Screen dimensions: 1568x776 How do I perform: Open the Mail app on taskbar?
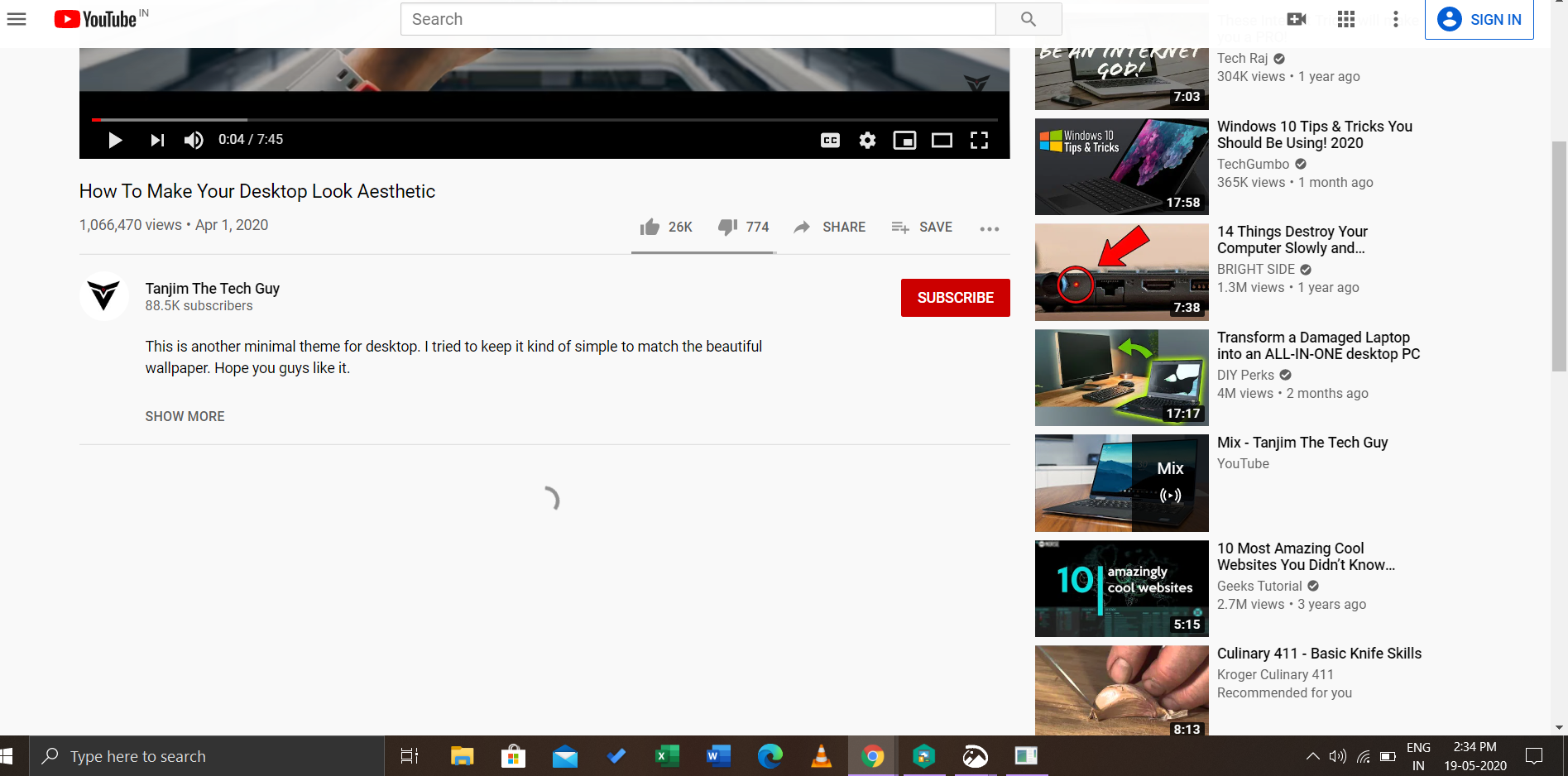(x=565, y=756)
